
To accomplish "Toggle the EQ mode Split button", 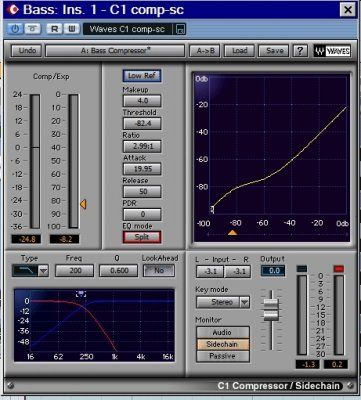I will pos(142,237).
